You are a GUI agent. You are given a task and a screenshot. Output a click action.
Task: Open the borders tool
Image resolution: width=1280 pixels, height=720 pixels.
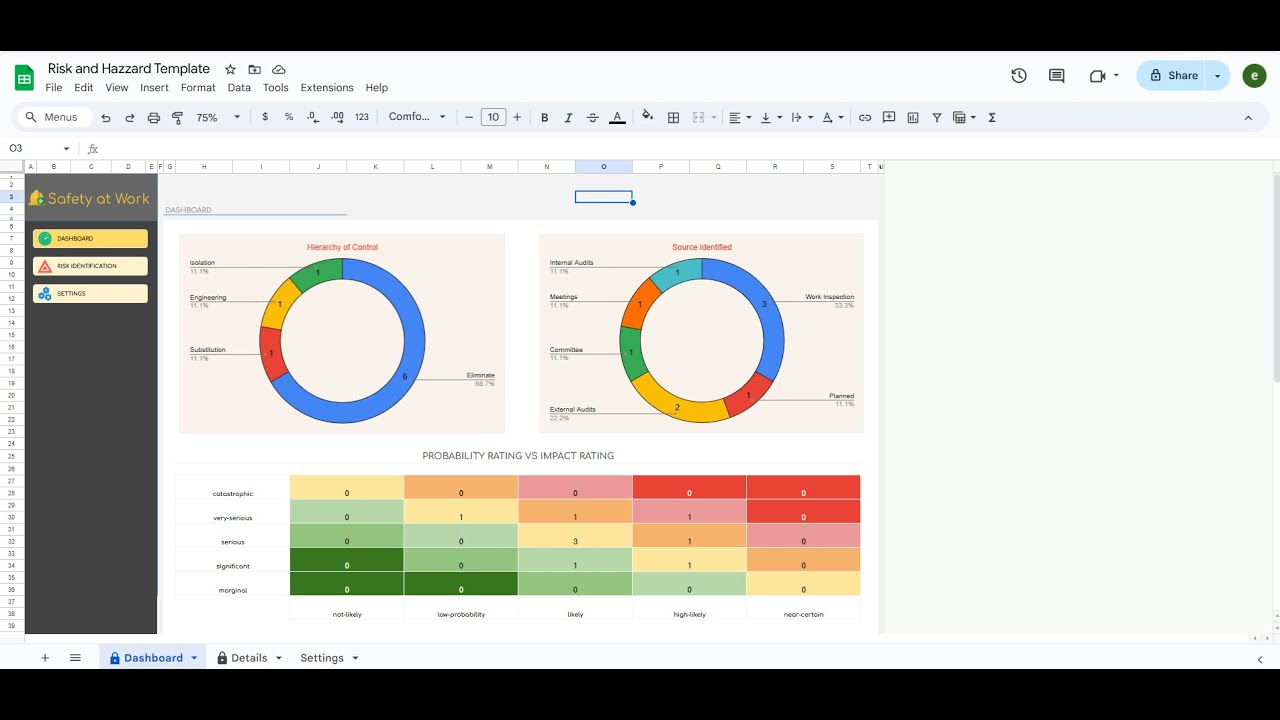tap(674, 117)
